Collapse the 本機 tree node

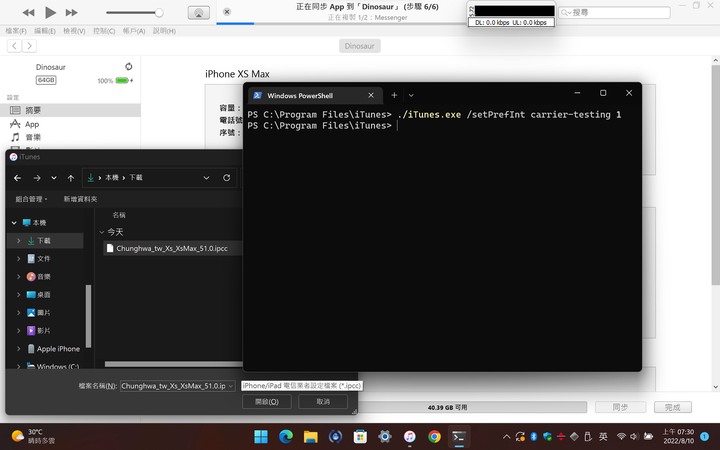[x=14, y=223]
